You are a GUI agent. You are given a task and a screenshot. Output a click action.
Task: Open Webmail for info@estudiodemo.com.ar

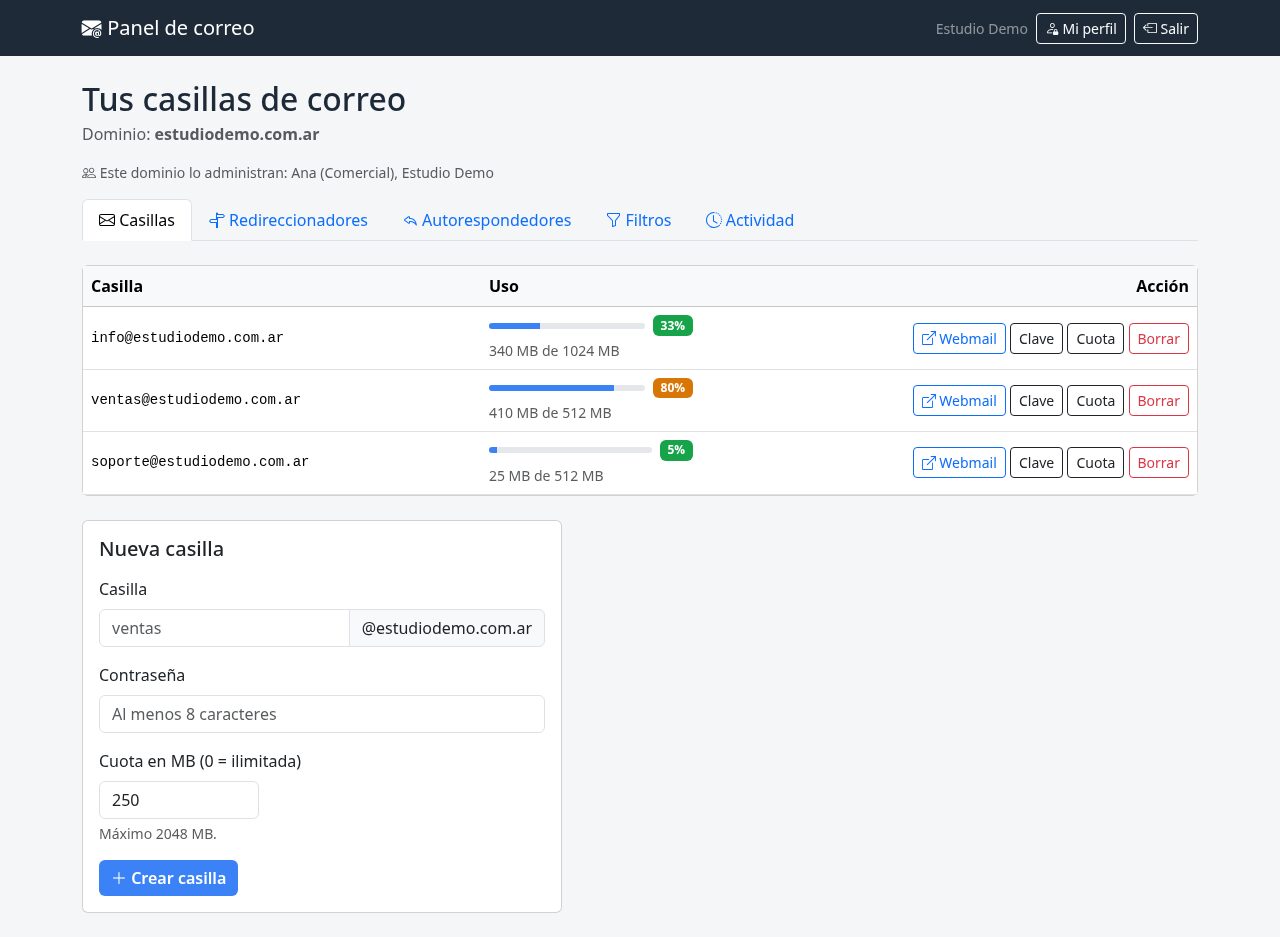pos(959,339)
